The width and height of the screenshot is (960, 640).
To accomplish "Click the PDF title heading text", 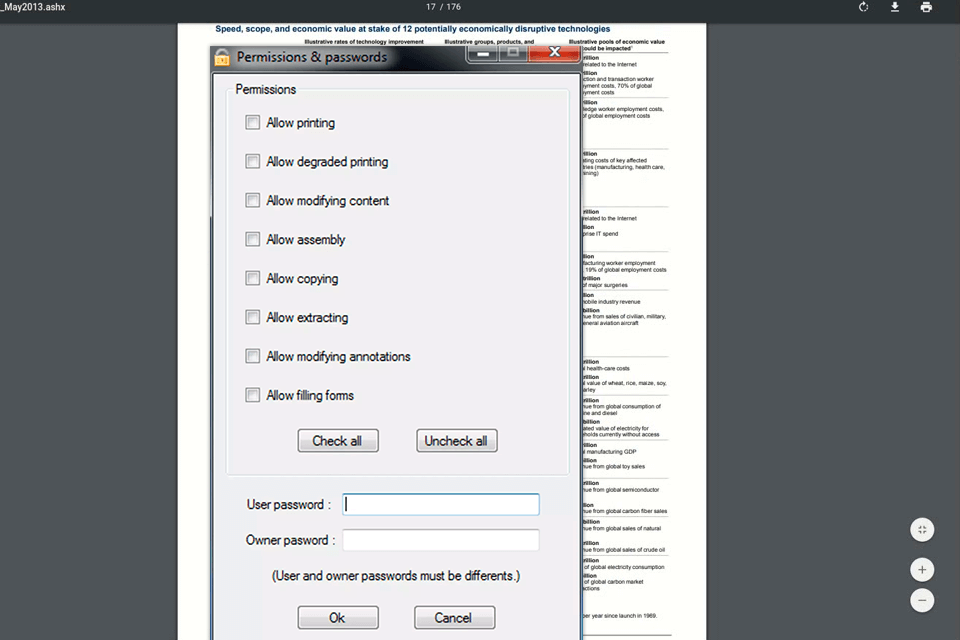I will pos(413,29).
